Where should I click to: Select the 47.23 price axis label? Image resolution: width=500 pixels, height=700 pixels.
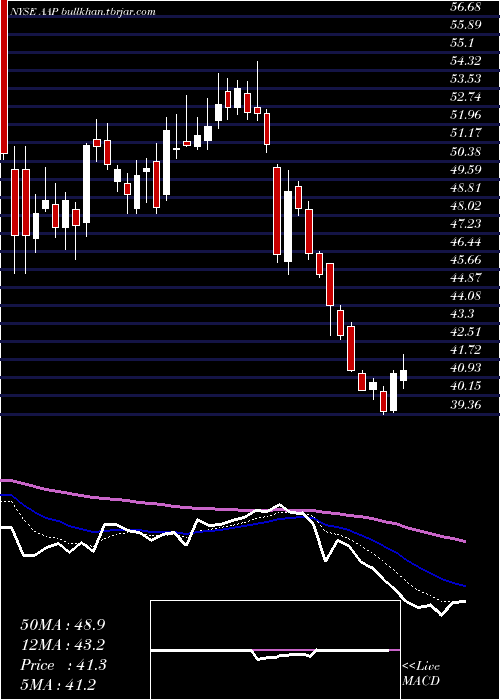tap(465, 224)
